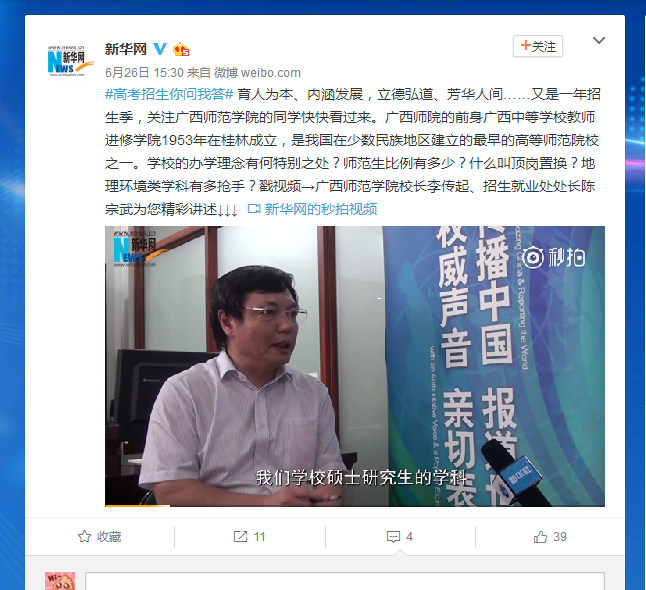Open the post options chevron menu

[x=599, y=40]
